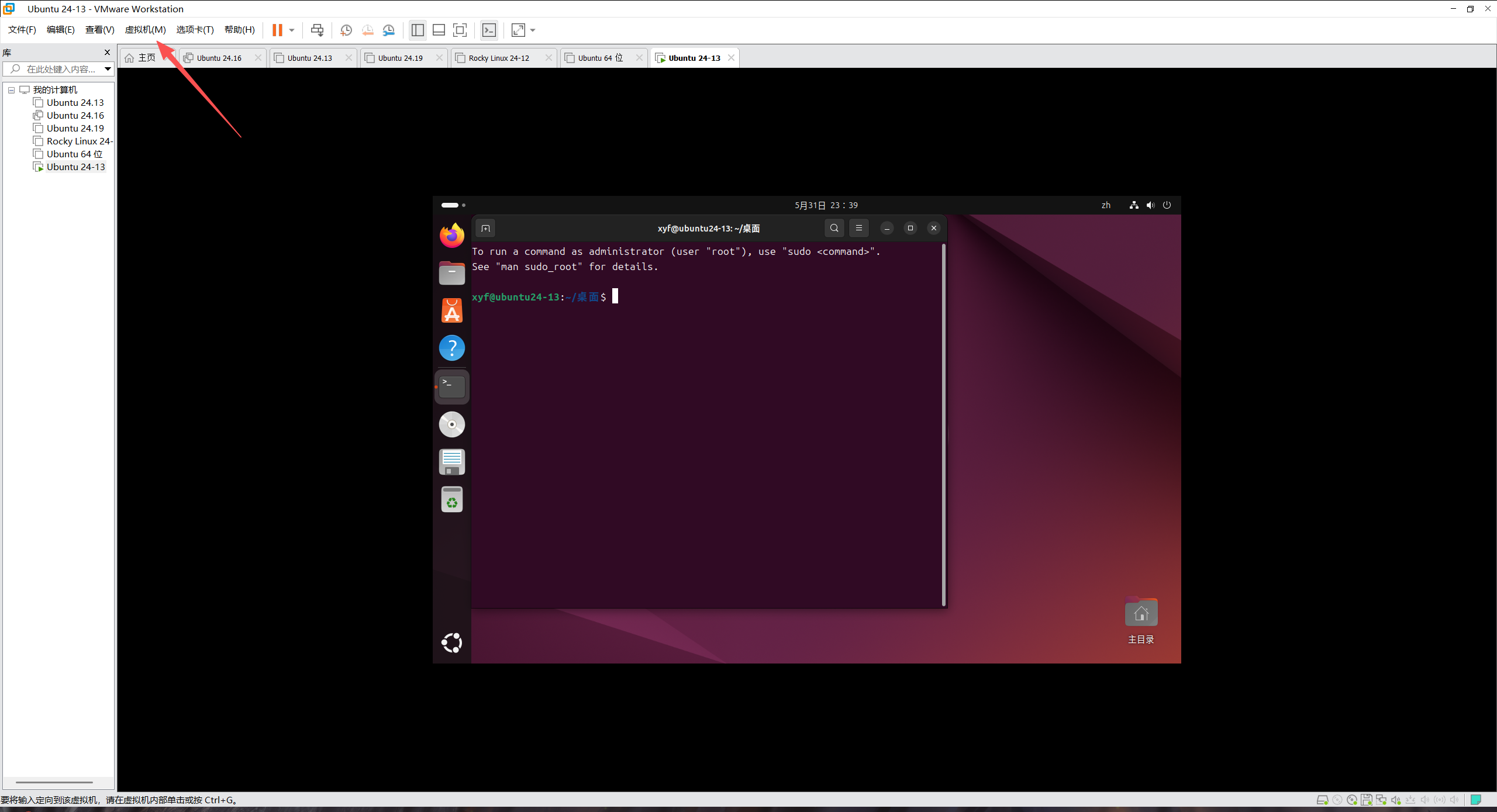Close the Ubuntu 24.13 tab
The height and width of the screenshot is (812, 1497).
pyautogui.click(x=349, y=57)
